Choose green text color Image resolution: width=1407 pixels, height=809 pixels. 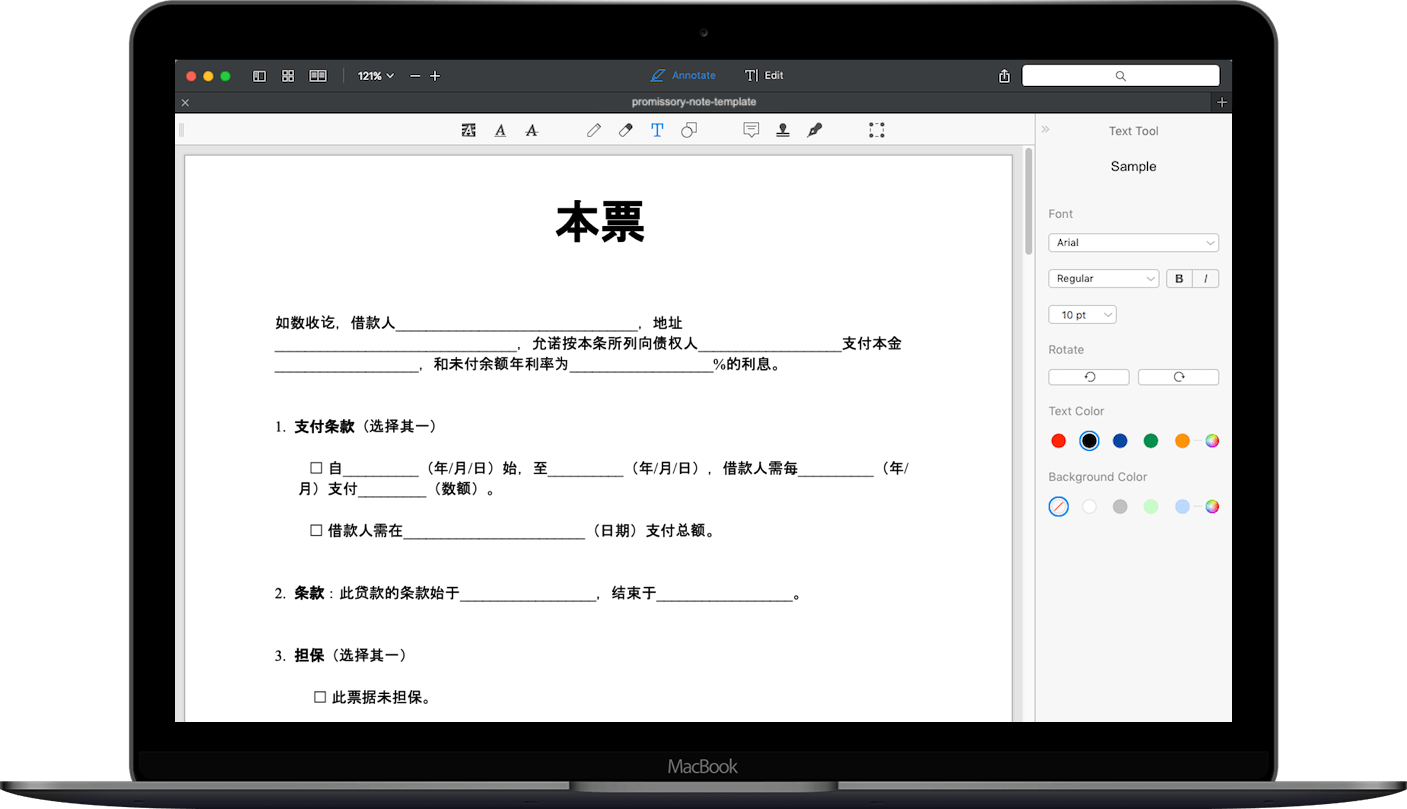coord(1151,441)
